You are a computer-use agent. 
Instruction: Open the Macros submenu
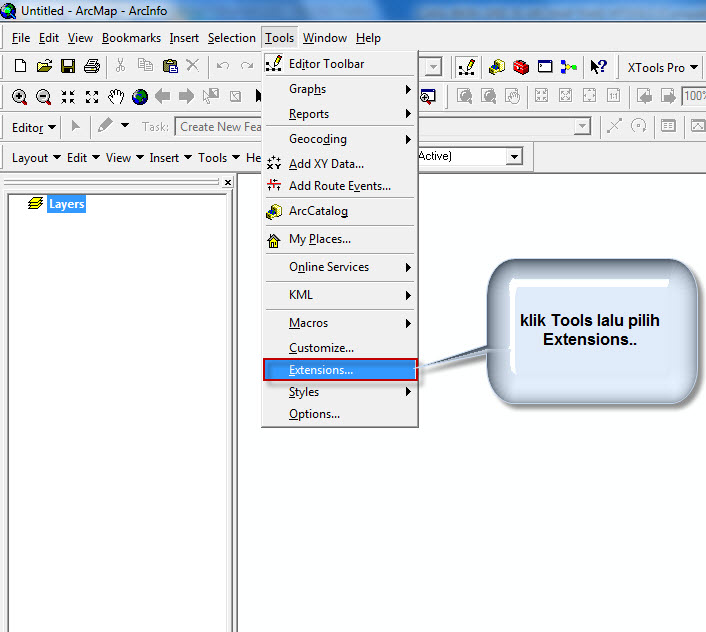(340, 323)
